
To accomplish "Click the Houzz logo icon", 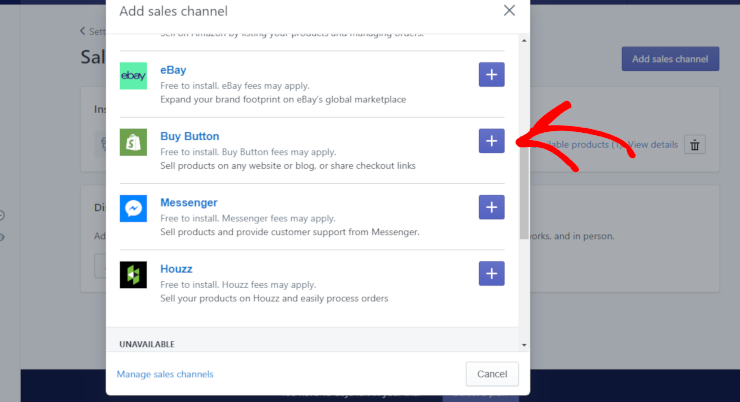I will pos(133,275).
